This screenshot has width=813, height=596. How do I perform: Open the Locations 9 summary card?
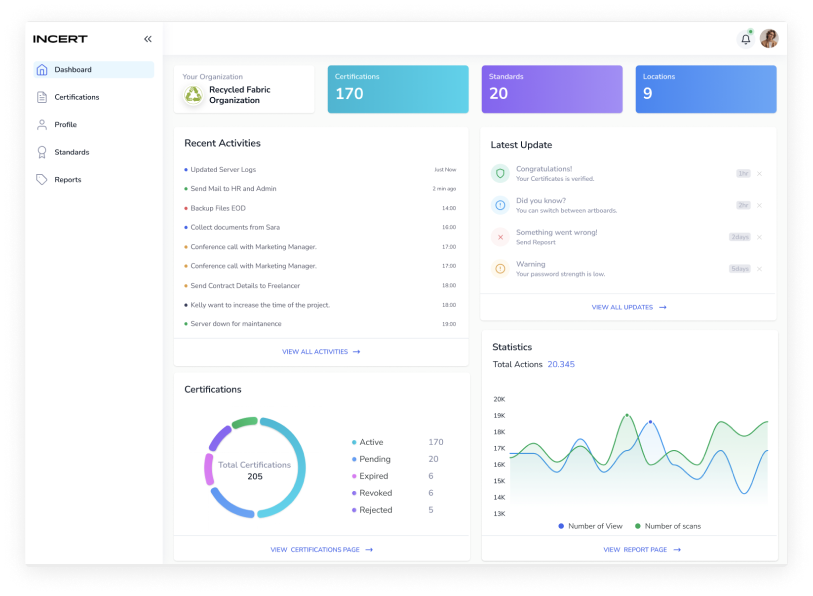[x=705, y=89]
